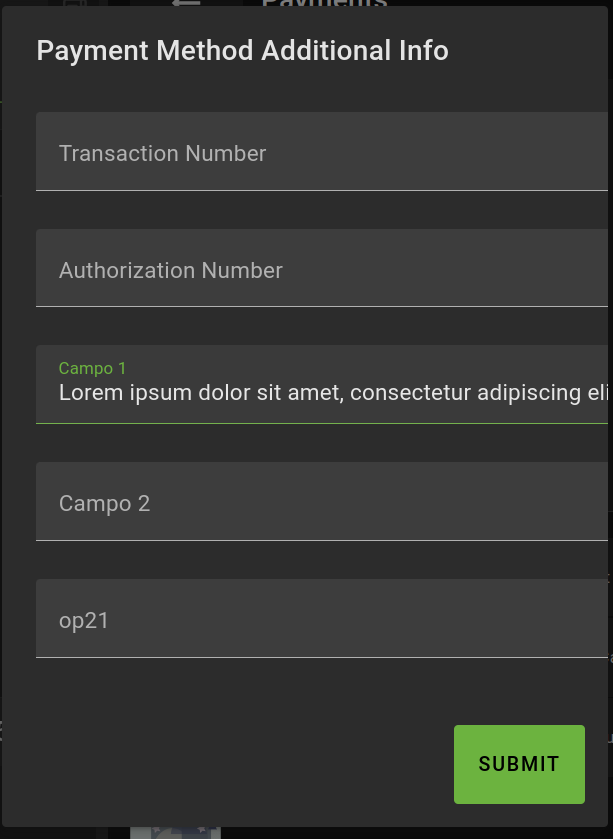This screenshot has width=613, height=839.
Task: Click the underline beneath Transaction Number
Action: pos(320,189)
